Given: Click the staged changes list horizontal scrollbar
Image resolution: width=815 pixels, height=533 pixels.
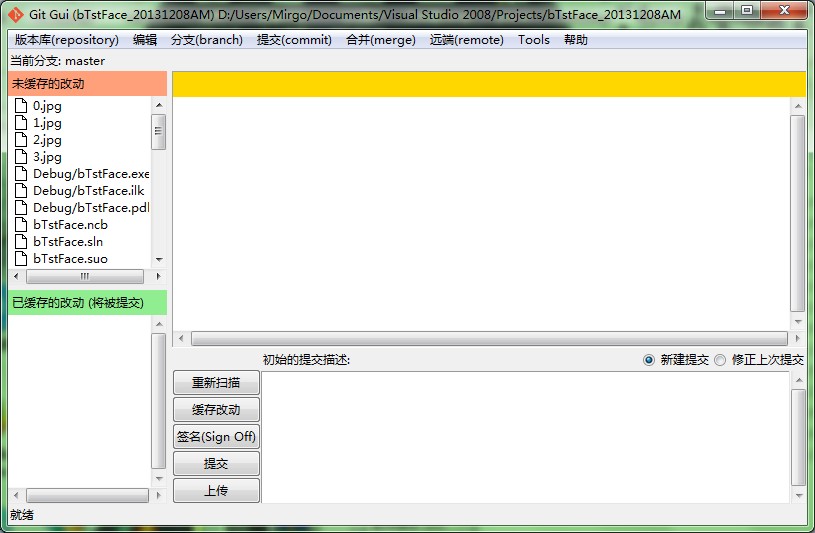Looking at the screenshot, I should [87, 496].
